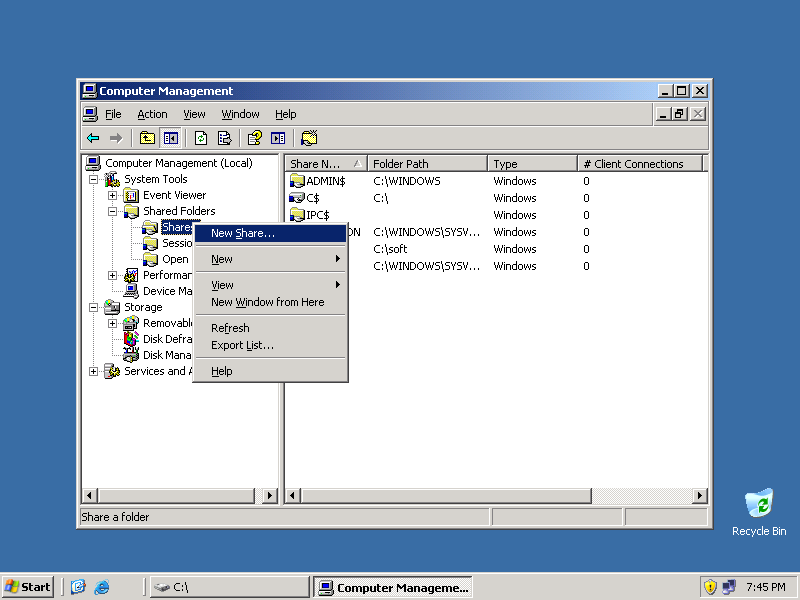Screen dimensions: 800x600
Task: Expand the Event Viewer node
Action: point(112,195)
